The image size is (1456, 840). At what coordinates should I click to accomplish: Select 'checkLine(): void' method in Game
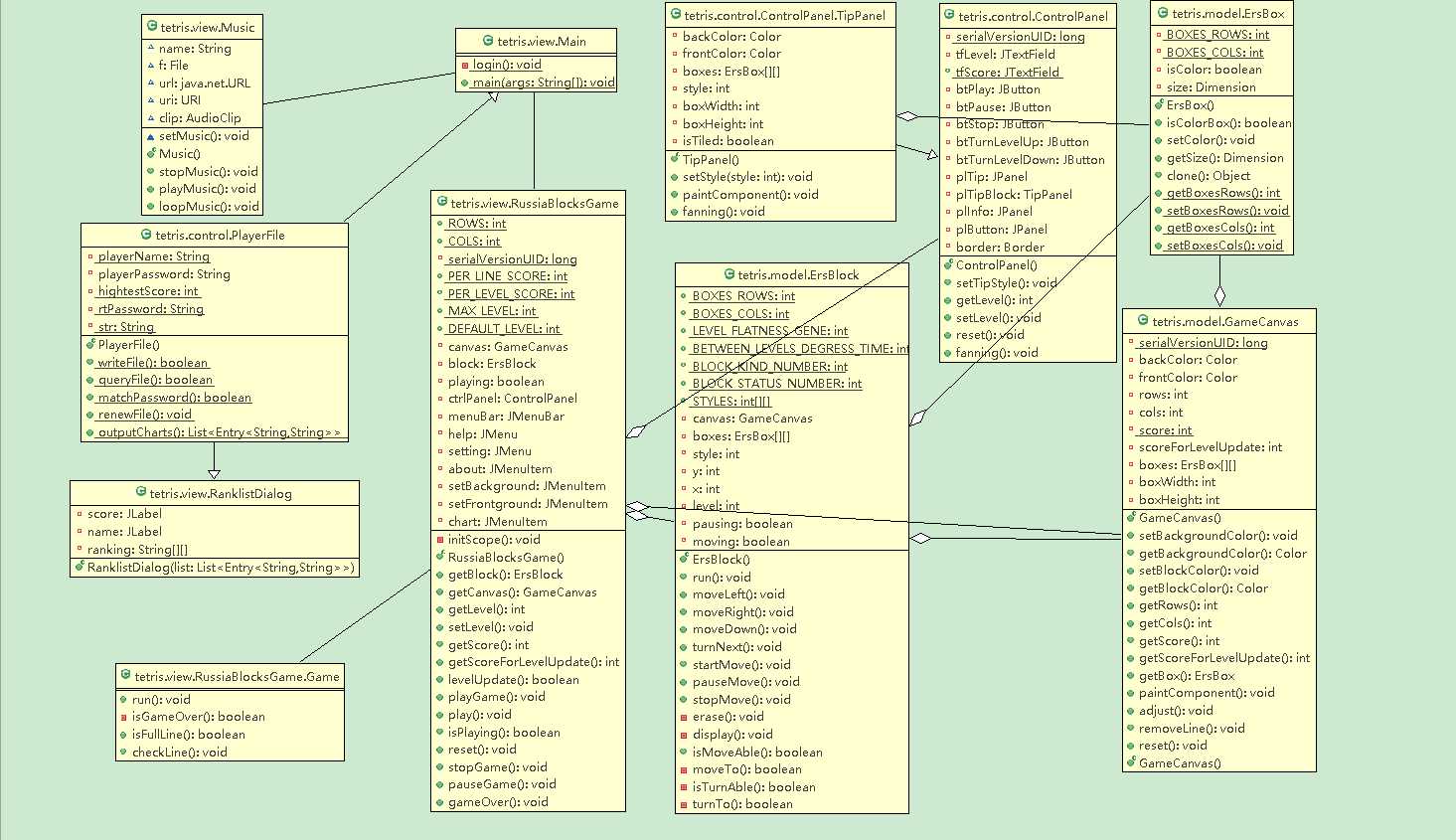coord(180,753)
